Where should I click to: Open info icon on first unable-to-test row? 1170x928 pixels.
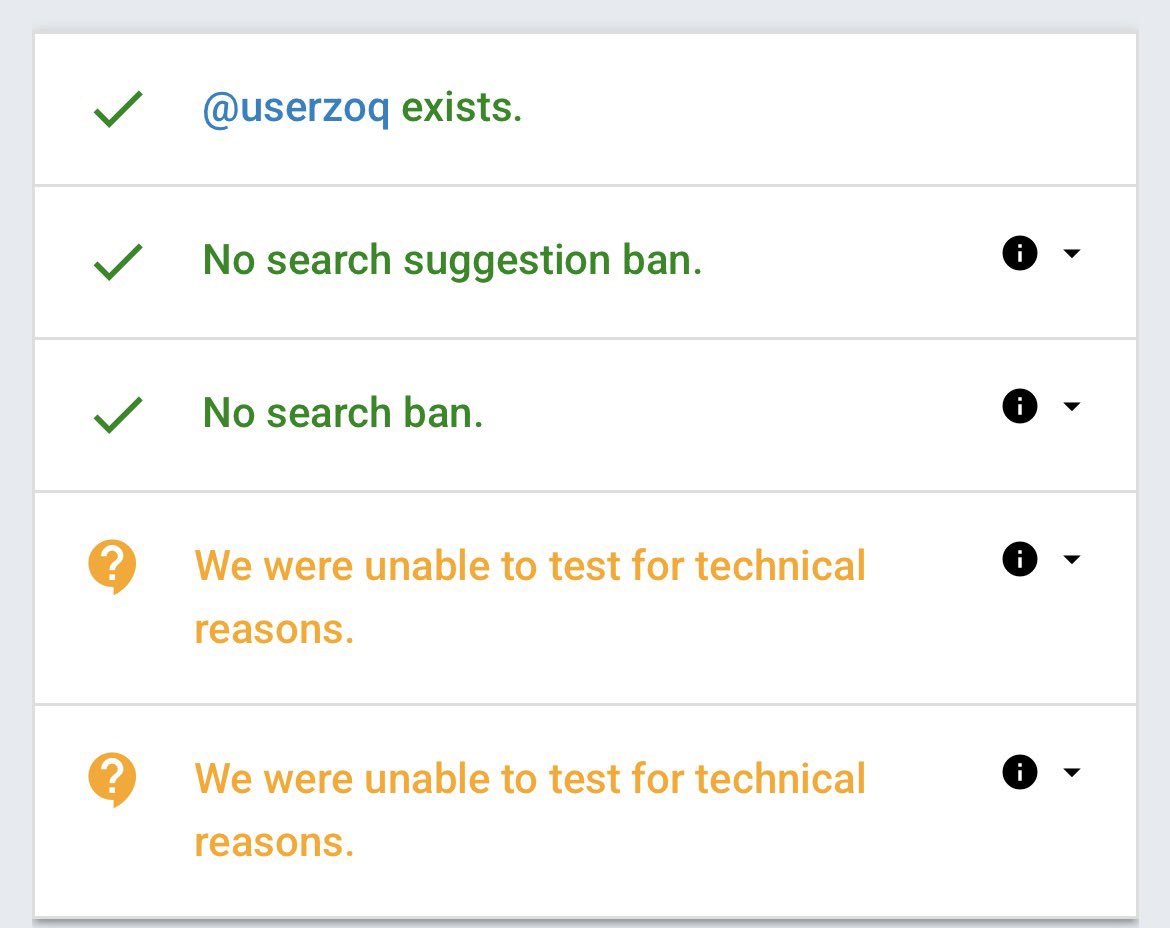pos(1019,559)
